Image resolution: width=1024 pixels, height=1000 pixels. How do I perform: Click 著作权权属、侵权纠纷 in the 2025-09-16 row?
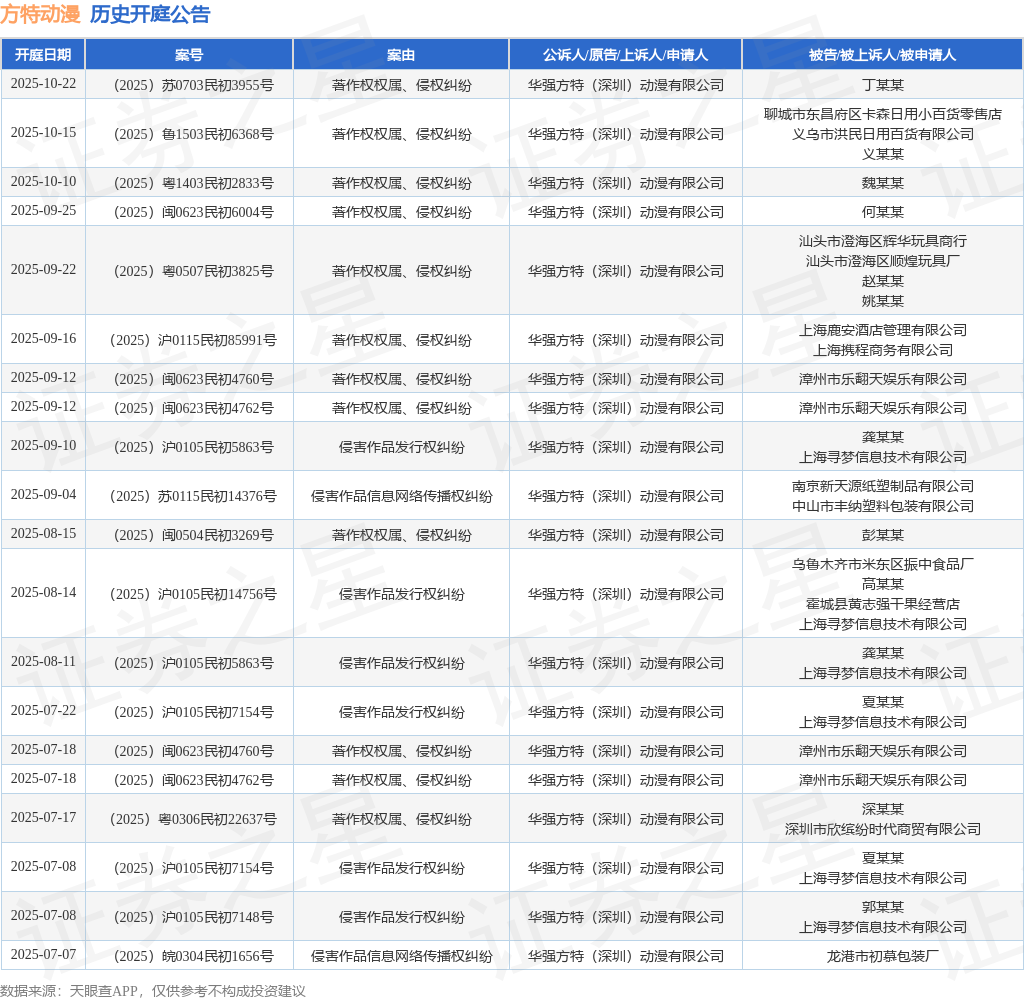401,340
